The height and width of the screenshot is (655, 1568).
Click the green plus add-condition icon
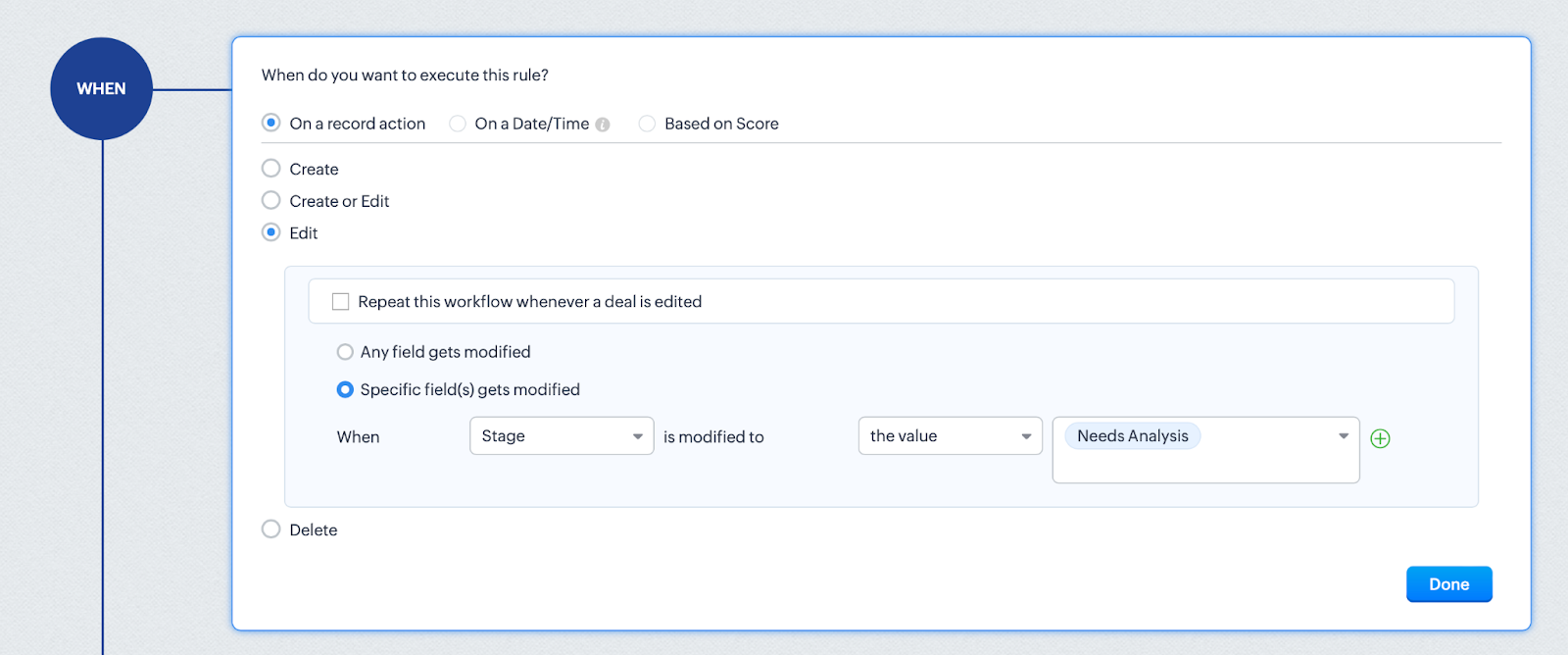pyautogui.click(x=1380, y=438)
